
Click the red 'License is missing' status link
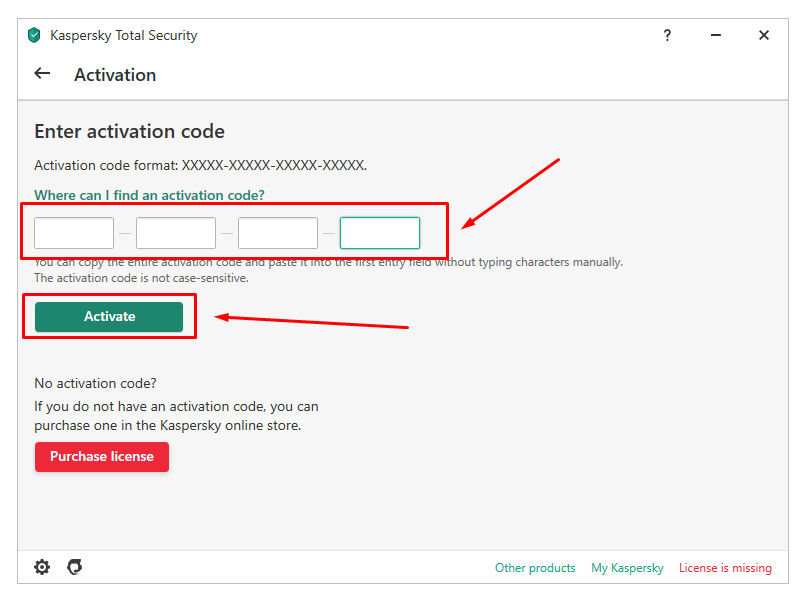coord(725,568)
